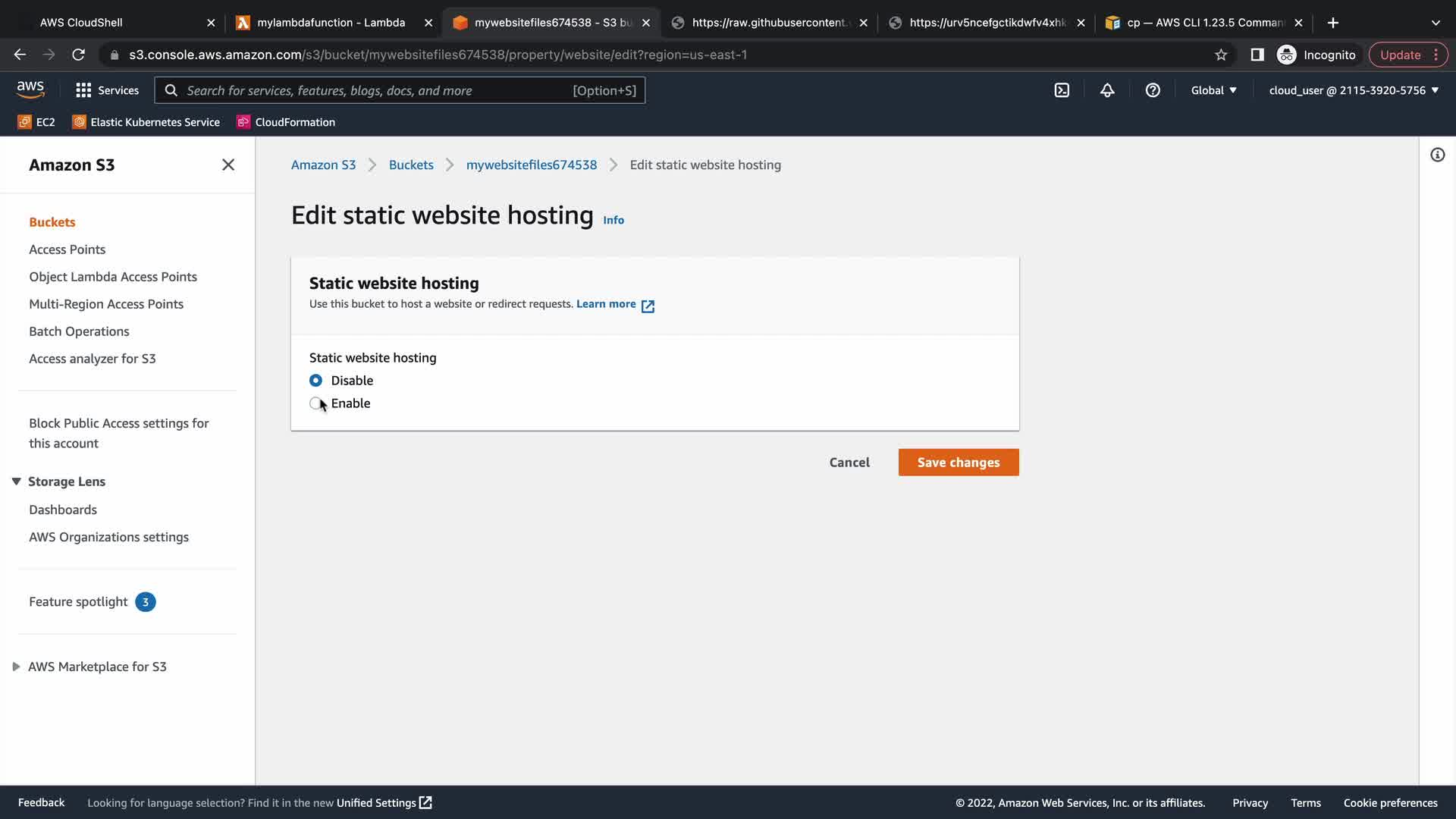This screenshot has height=819, width=1456.
Task: Open the cloud_user account dropdown
Action: [1354, 90]
